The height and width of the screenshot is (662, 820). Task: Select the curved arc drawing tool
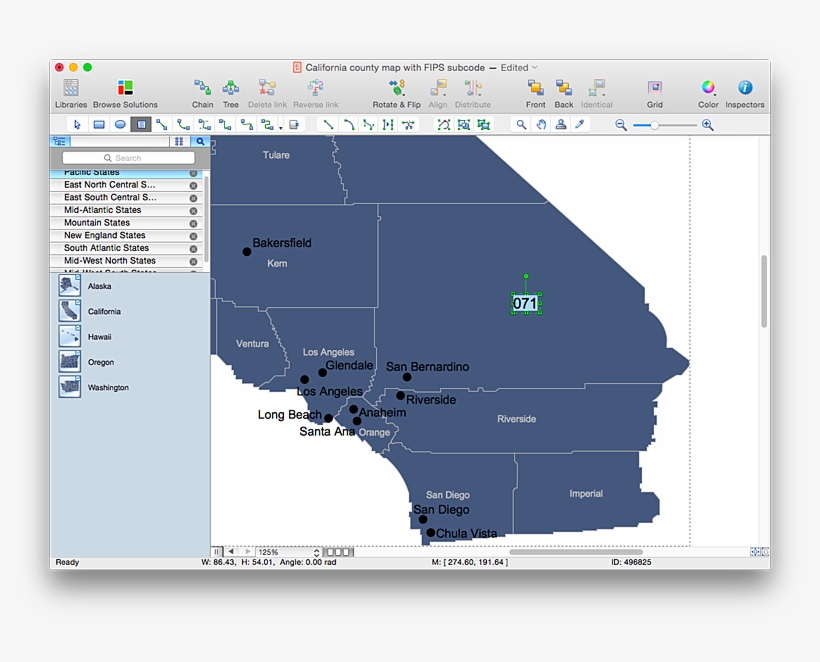pyautogui.click(x=348, y=124)
